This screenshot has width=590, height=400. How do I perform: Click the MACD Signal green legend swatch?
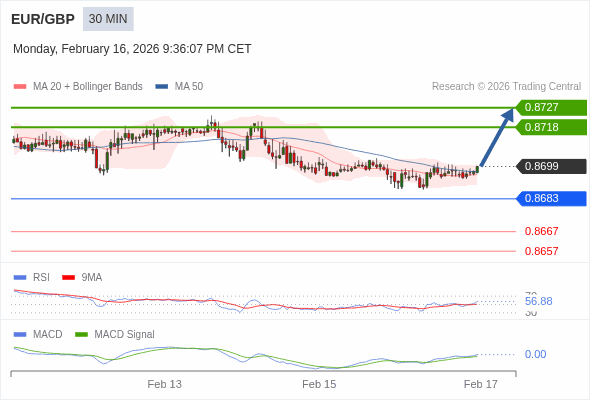81,335
